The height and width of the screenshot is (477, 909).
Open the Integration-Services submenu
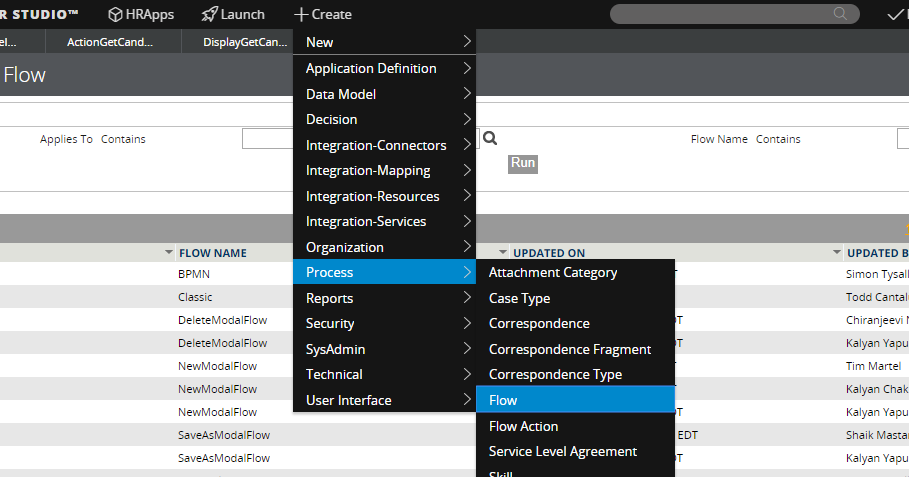tap(384, 221)
